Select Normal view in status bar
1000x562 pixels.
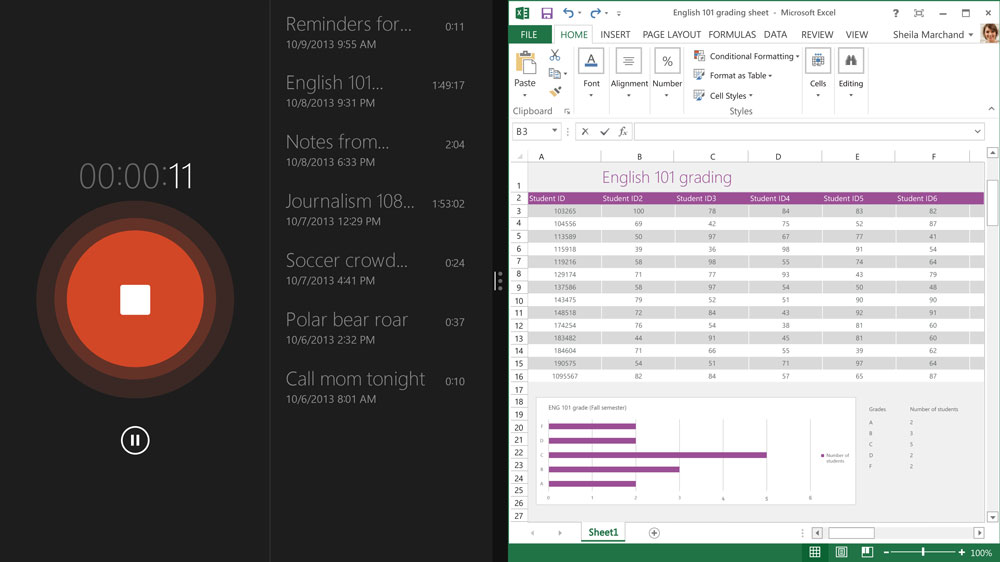(x=815, y=552)
